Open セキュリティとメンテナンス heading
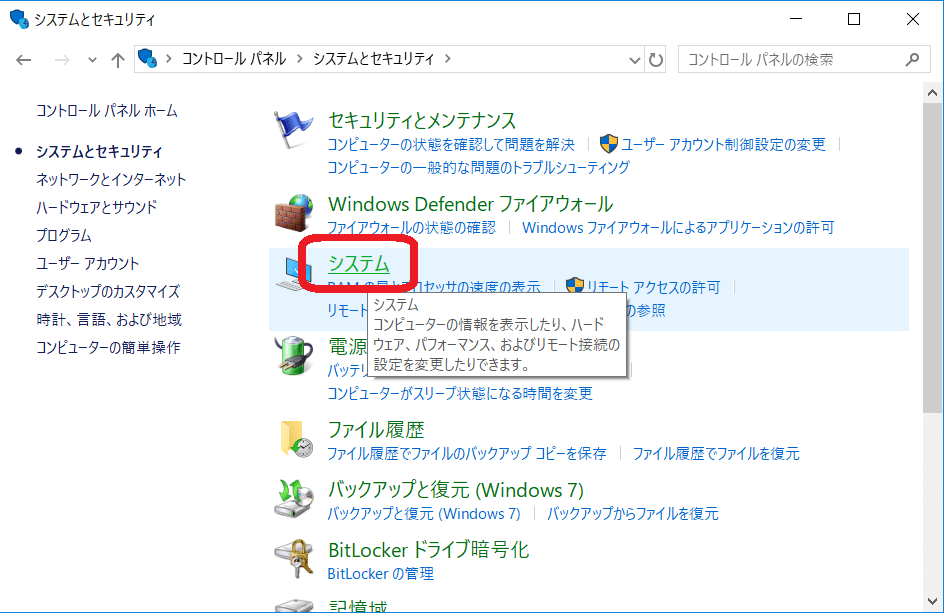This screenshot has width=944, height=613. pyautogui.click(x=422, y=120)
